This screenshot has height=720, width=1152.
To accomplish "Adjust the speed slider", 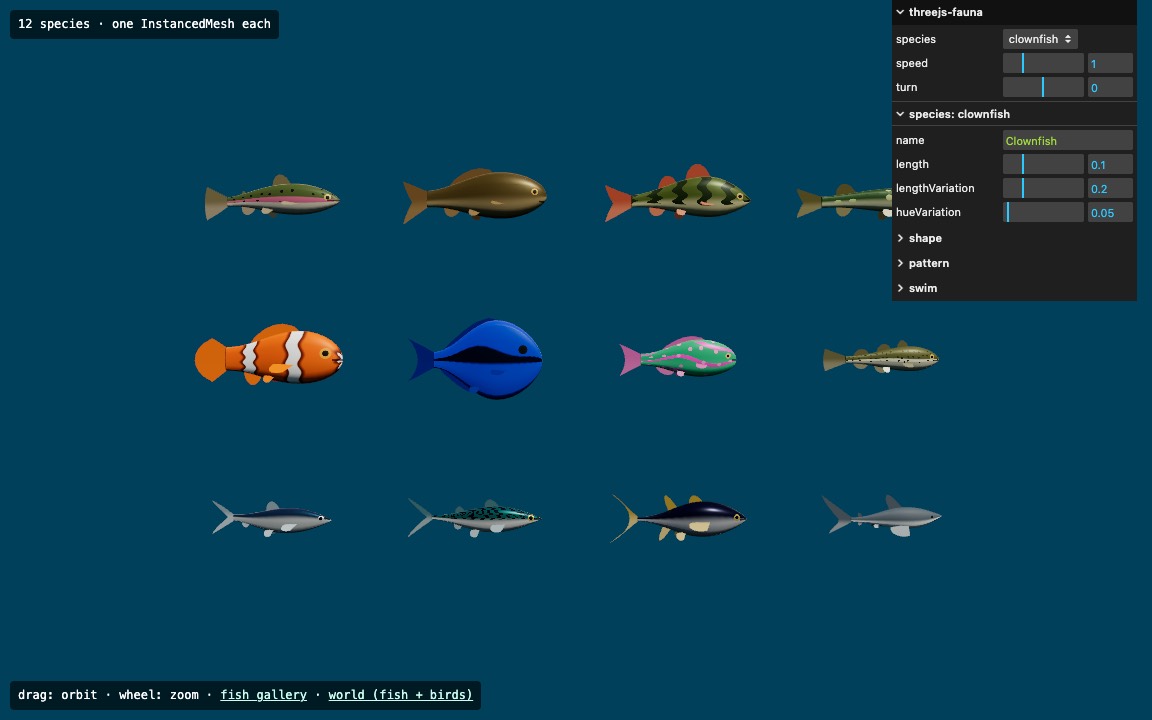I will tap(1043, 63).
